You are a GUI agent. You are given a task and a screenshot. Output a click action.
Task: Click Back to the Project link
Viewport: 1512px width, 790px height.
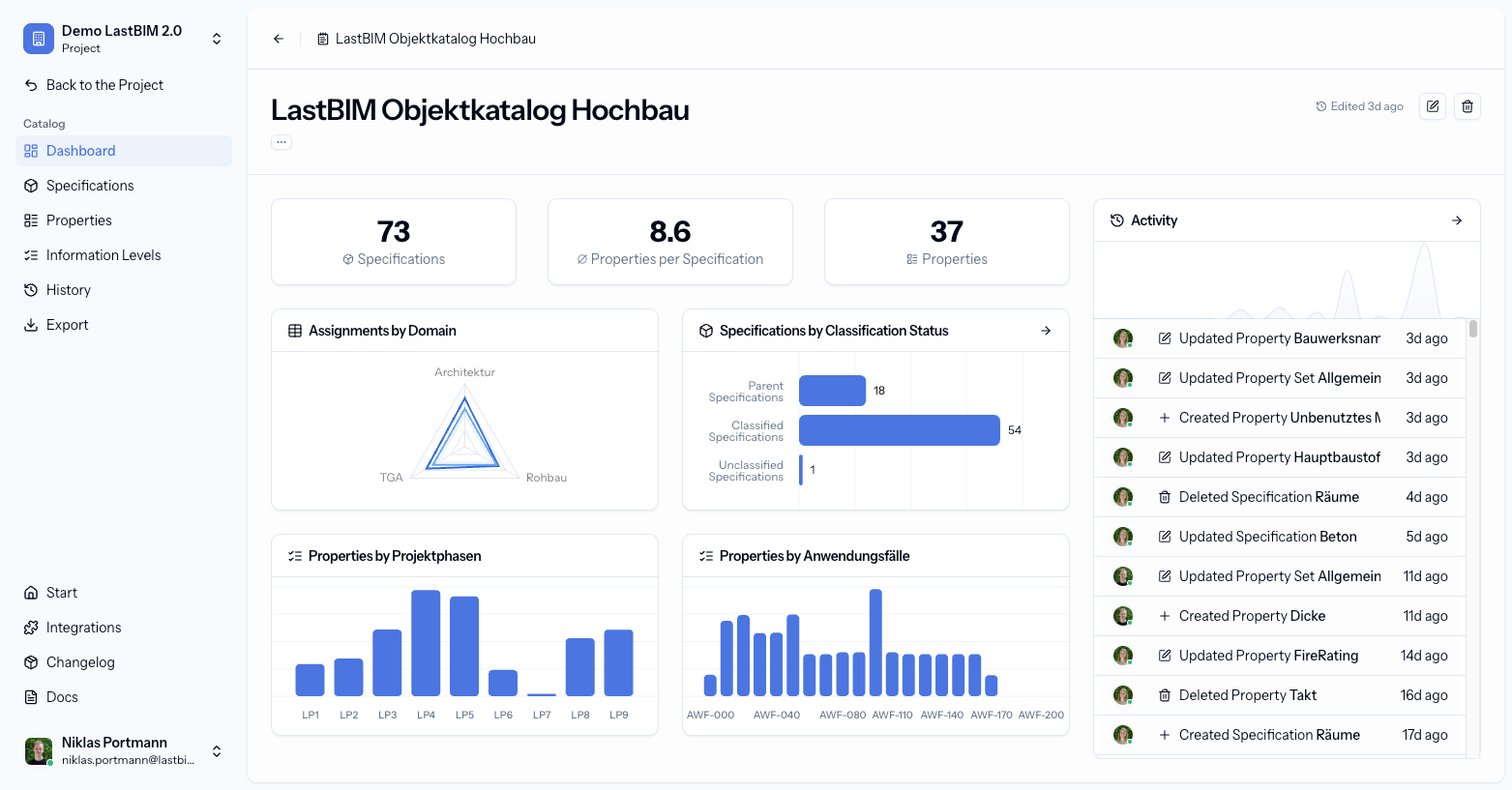tap(104, 85)
